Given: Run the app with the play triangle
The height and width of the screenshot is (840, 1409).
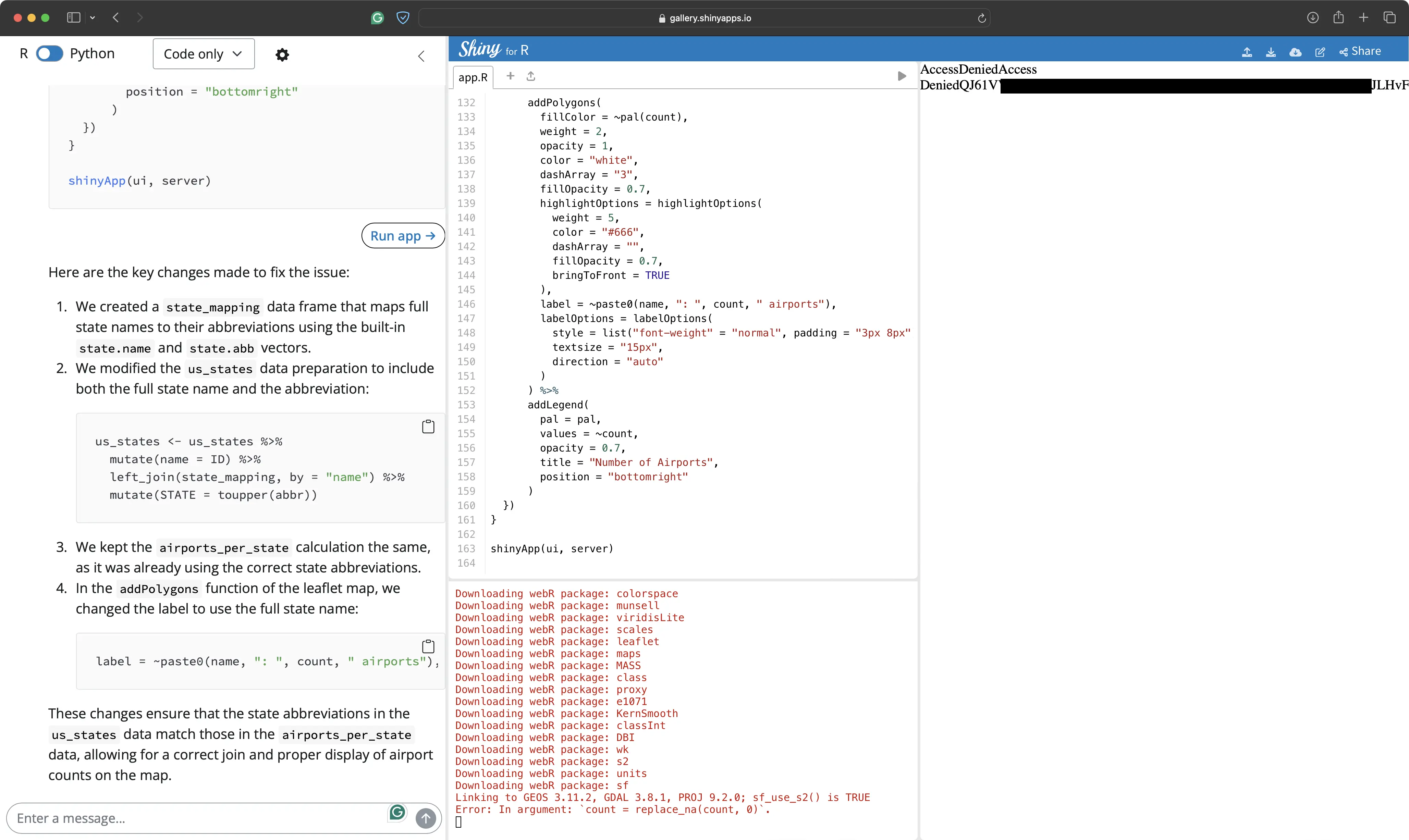Looking at the screenshot, I should [902, 76].
